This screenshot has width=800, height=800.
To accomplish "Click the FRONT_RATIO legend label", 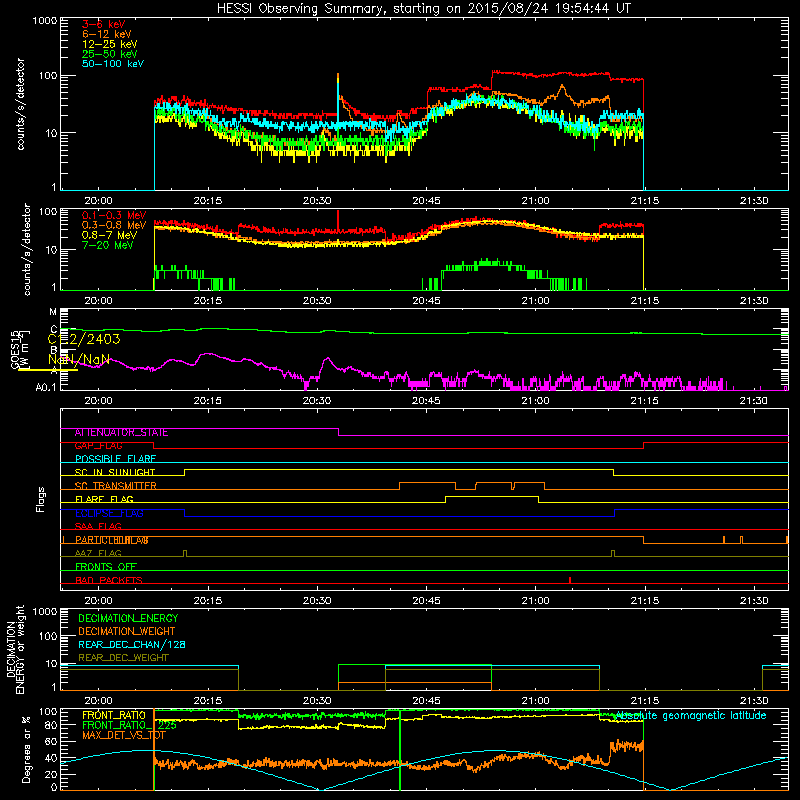I will (114, 715).
